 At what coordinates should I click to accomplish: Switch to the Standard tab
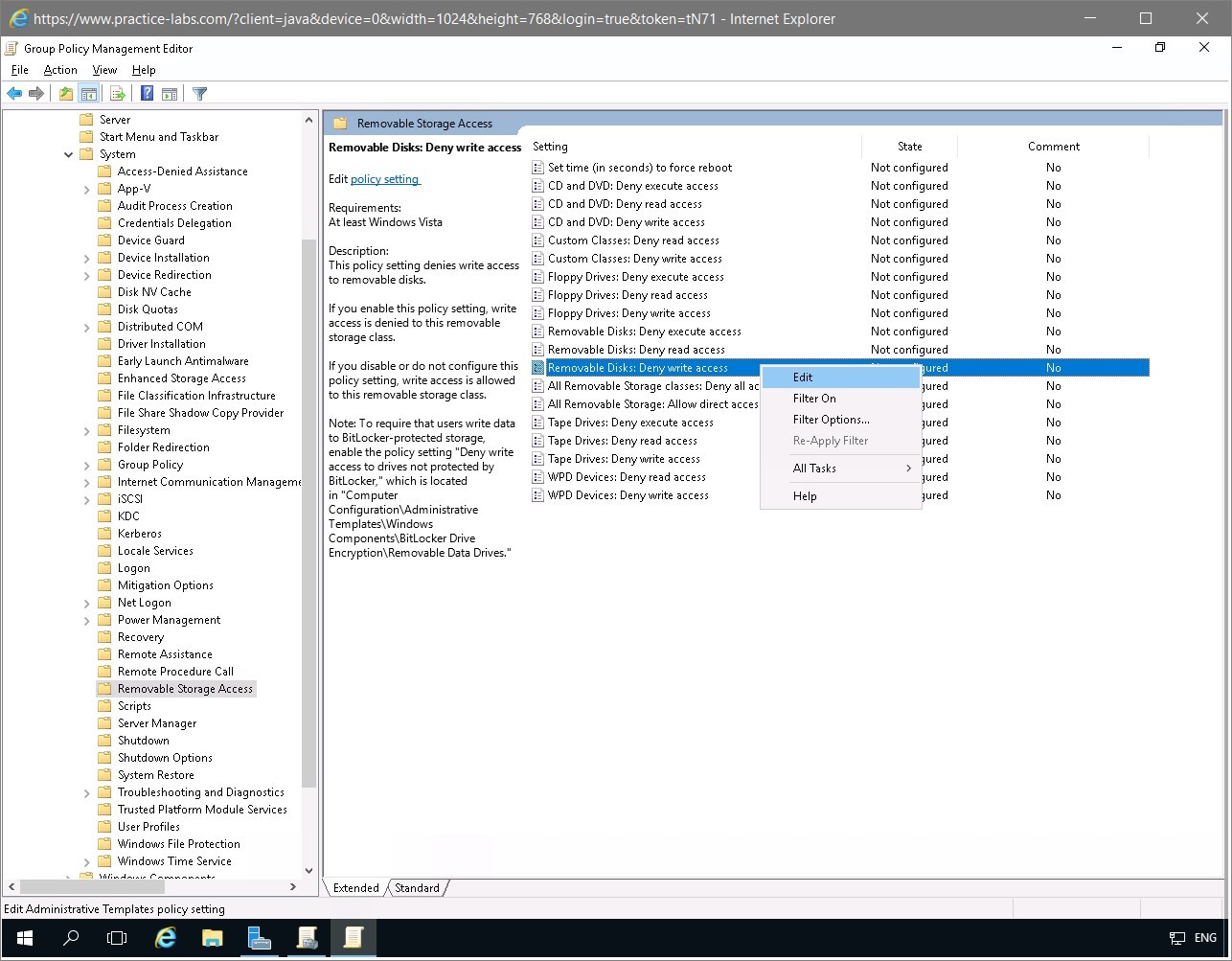pos(418,888)
